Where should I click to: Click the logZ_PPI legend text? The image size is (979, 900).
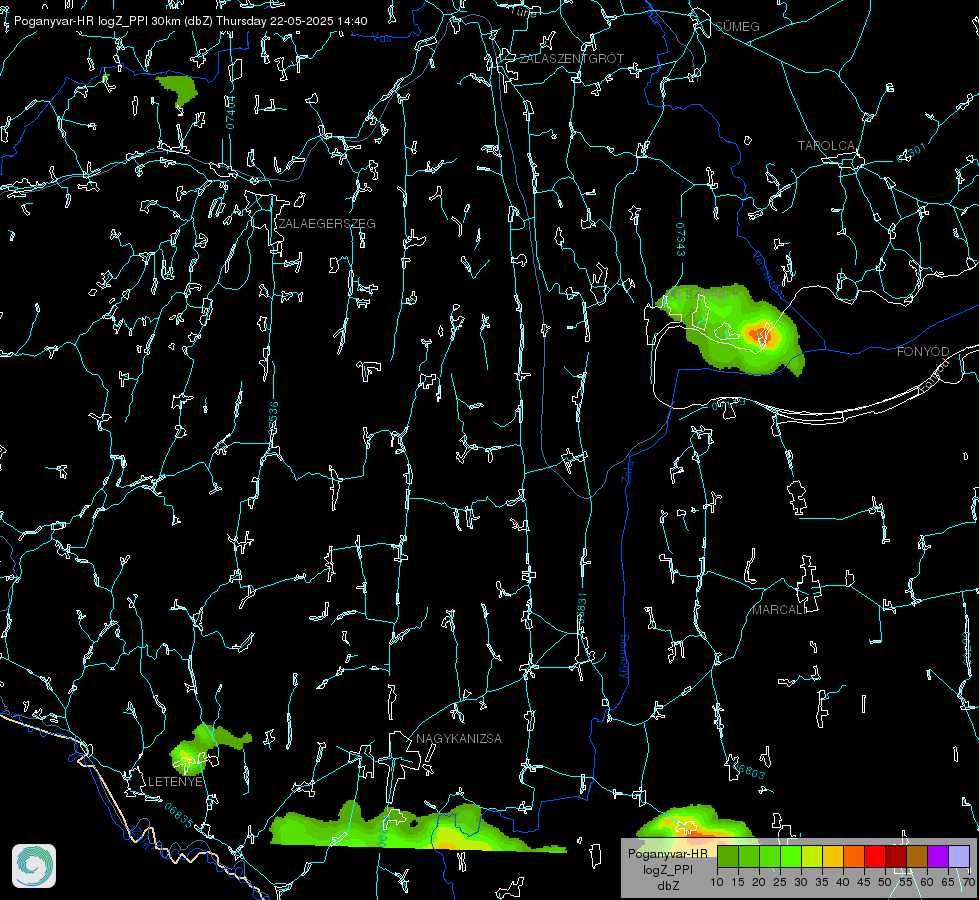tap(667, 869)
